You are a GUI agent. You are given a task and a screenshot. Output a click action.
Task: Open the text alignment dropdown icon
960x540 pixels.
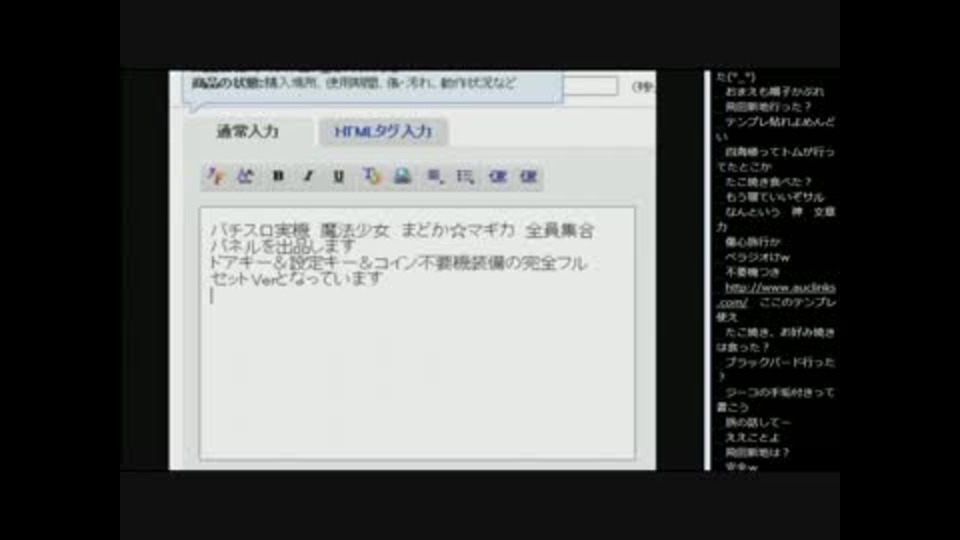[x=435, y=176]
